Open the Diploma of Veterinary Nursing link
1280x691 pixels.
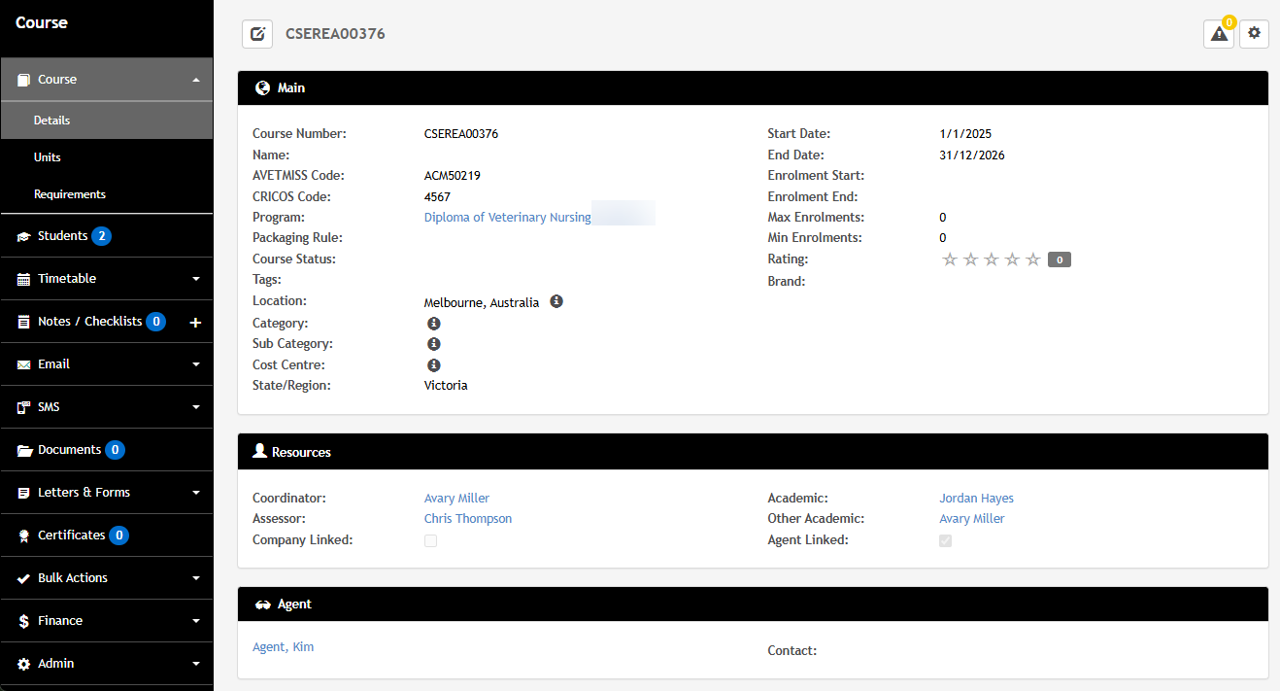[x=507, y=217]
